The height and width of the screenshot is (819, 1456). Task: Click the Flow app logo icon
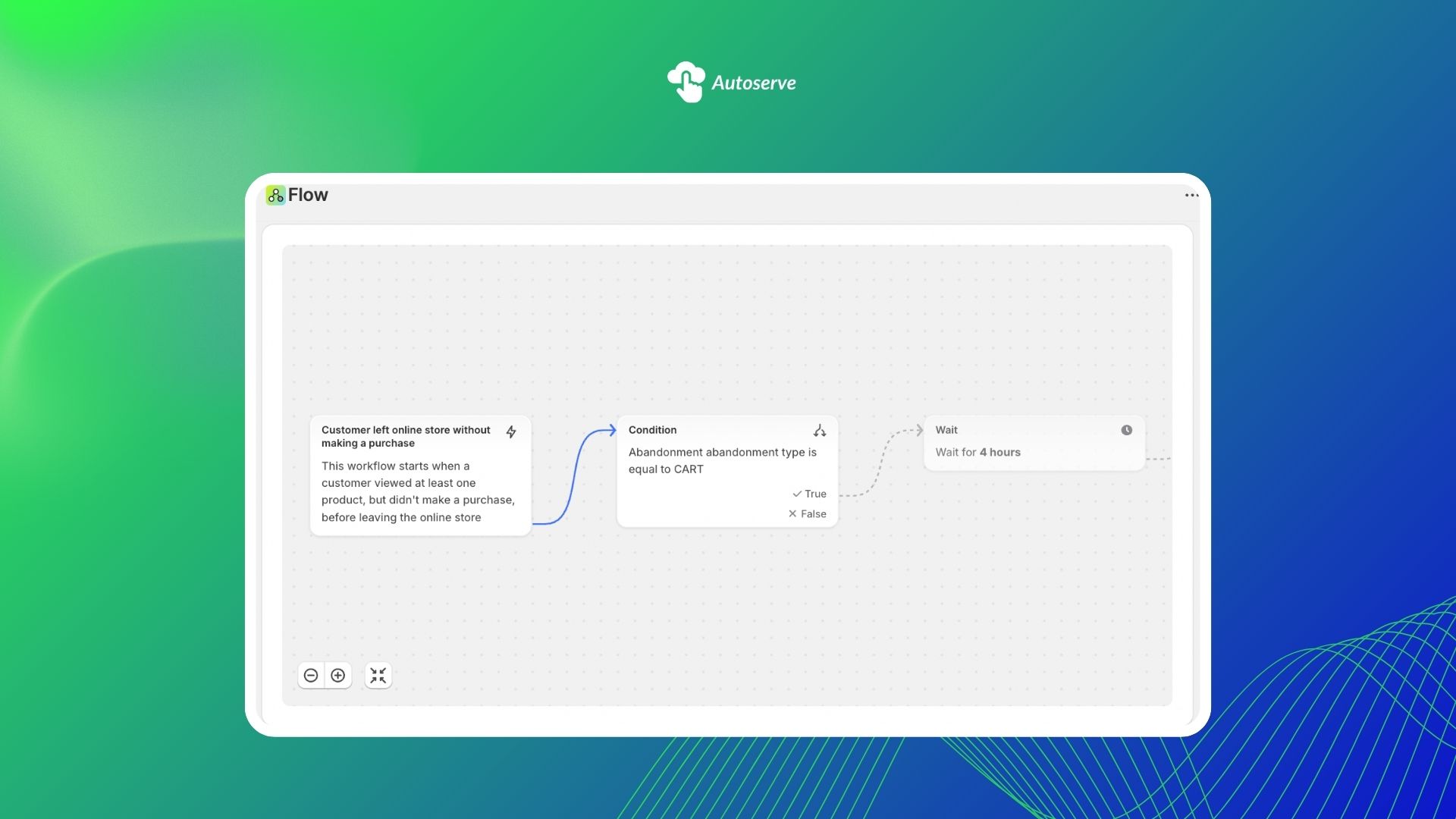tap(275, 196)
